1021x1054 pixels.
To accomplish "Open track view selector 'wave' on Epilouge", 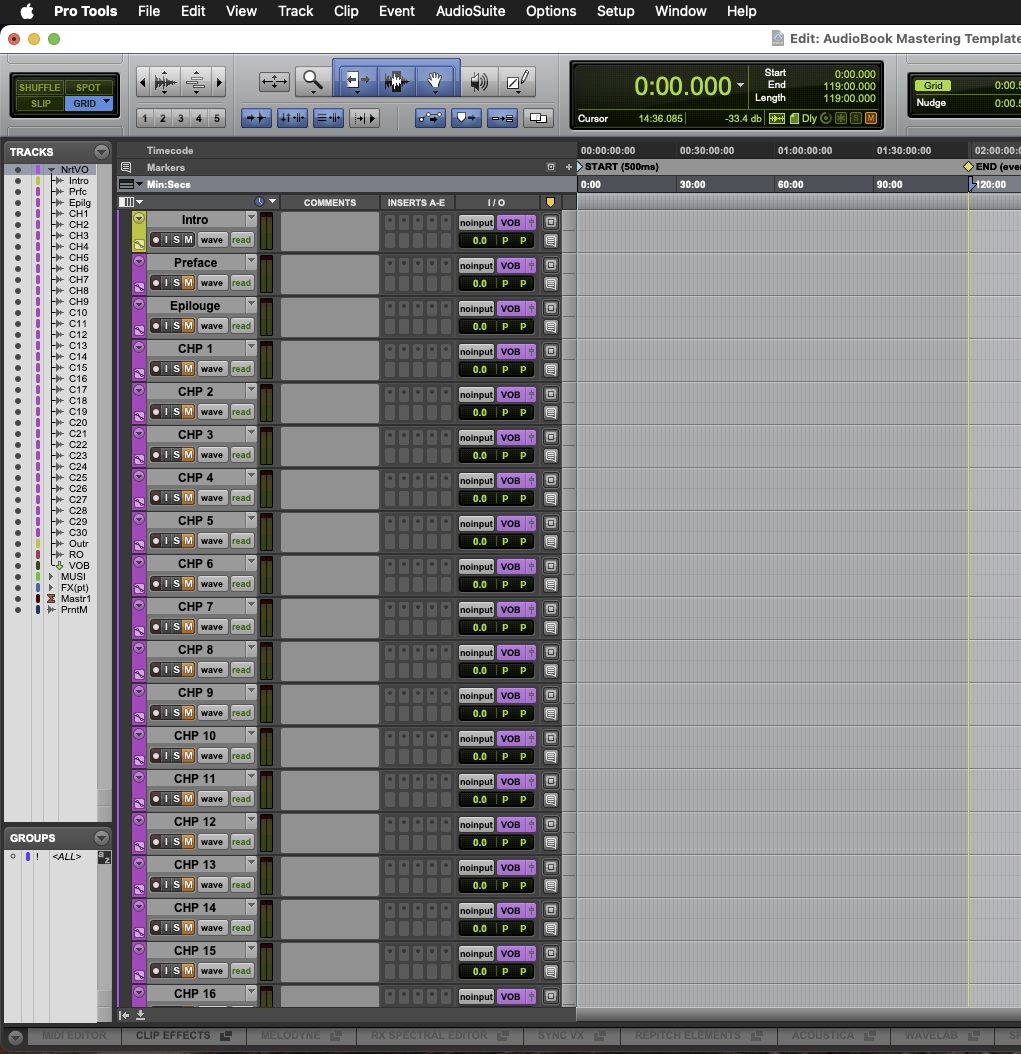I will [x=212, y=326].
